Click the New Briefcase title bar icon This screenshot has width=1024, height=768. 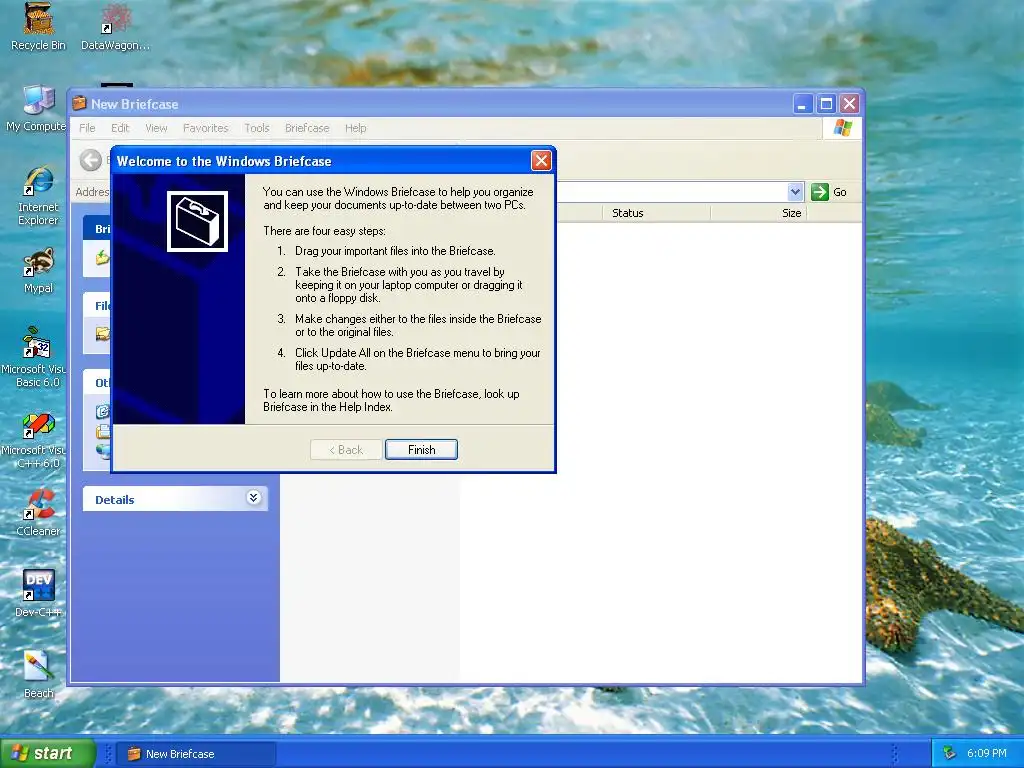click(x=80, y=103)
